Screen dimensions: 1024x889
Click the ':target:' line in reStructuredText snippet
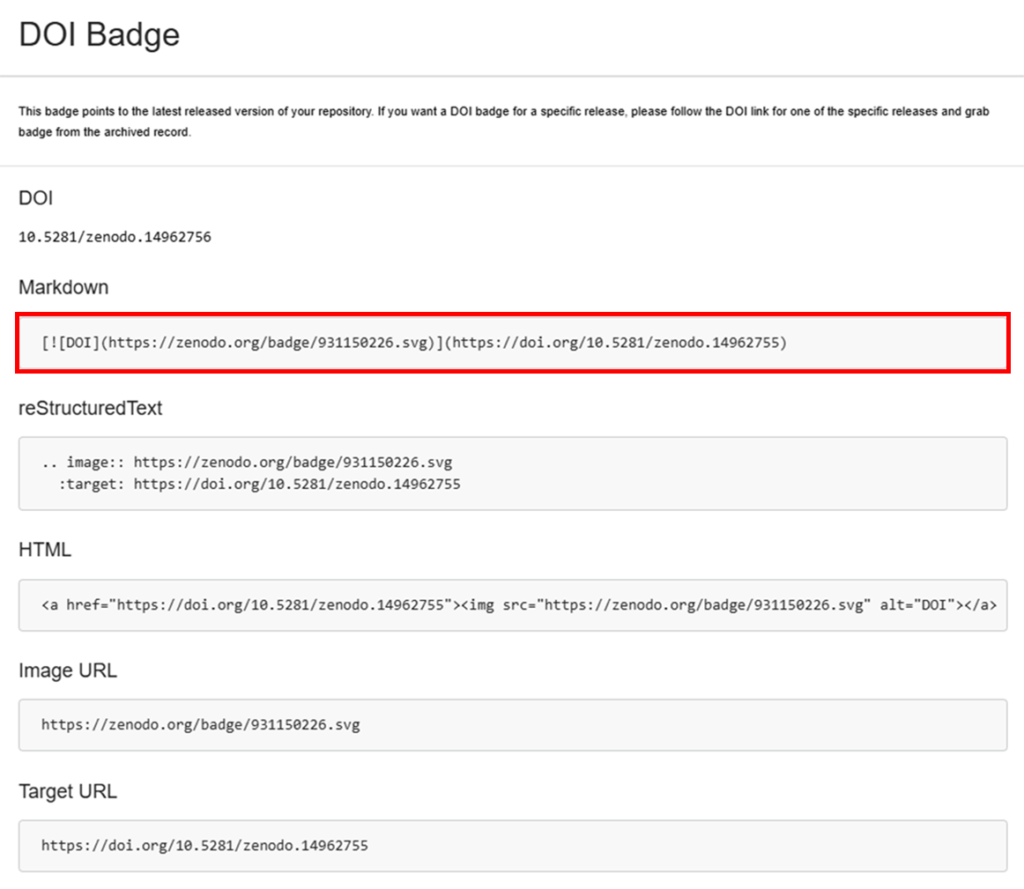259,484
